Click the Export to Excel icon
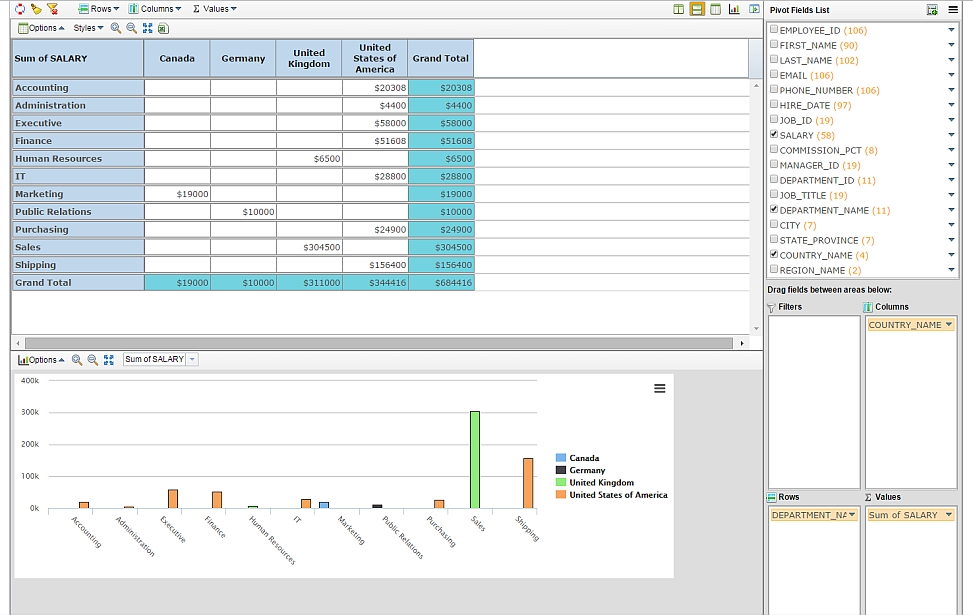 coord(163,28)
